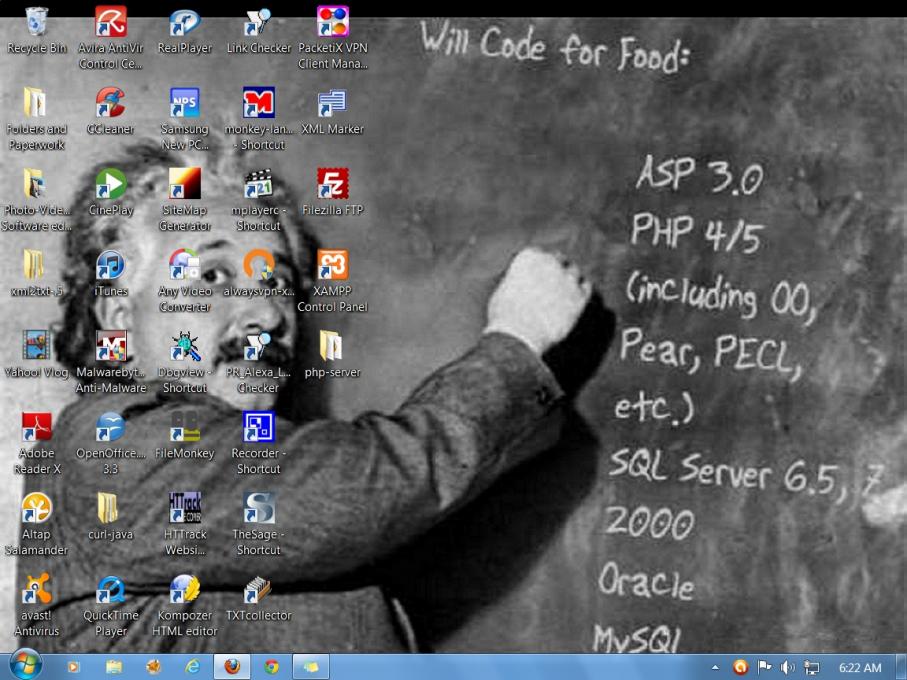The image size is (907, 680).
Task: Open the Recycle Bin desktop icon
Action: (x=36, y=22)
